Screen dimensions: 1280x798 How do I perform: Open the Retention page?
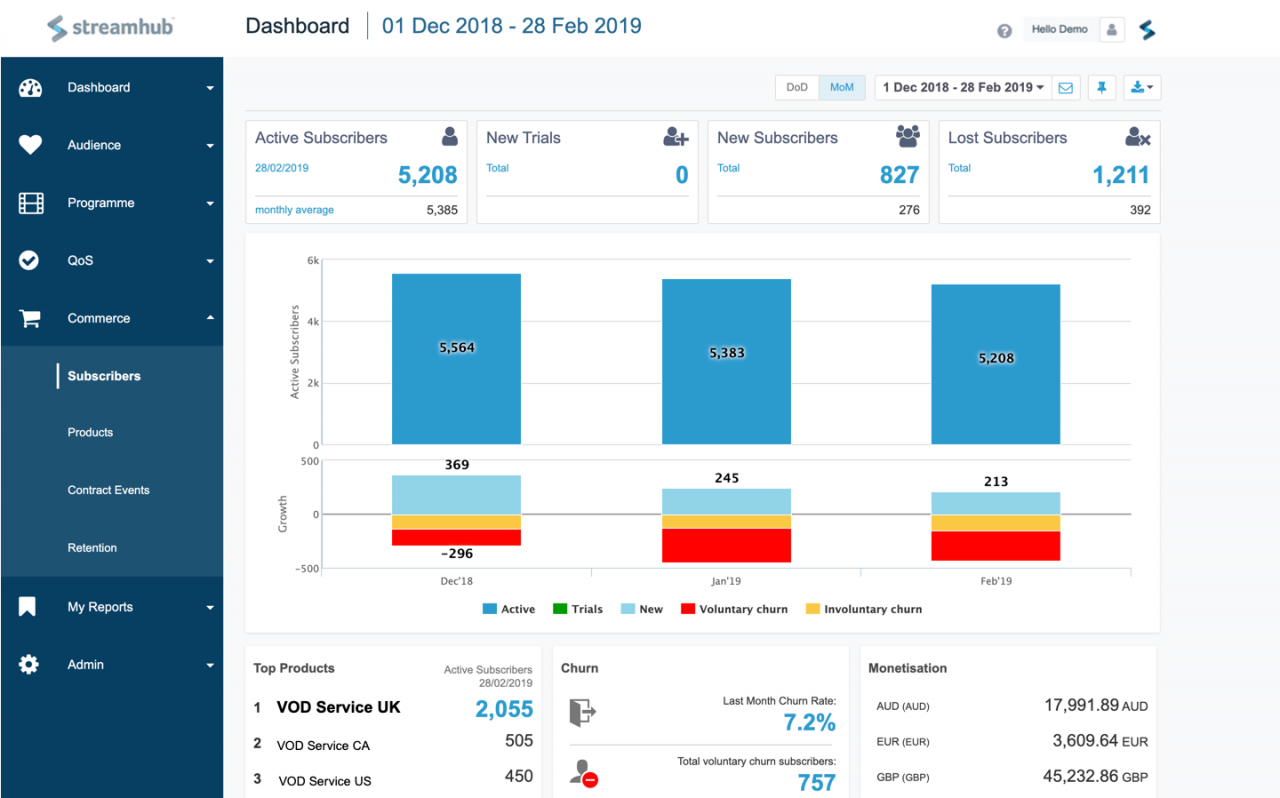tap(92, 547)
